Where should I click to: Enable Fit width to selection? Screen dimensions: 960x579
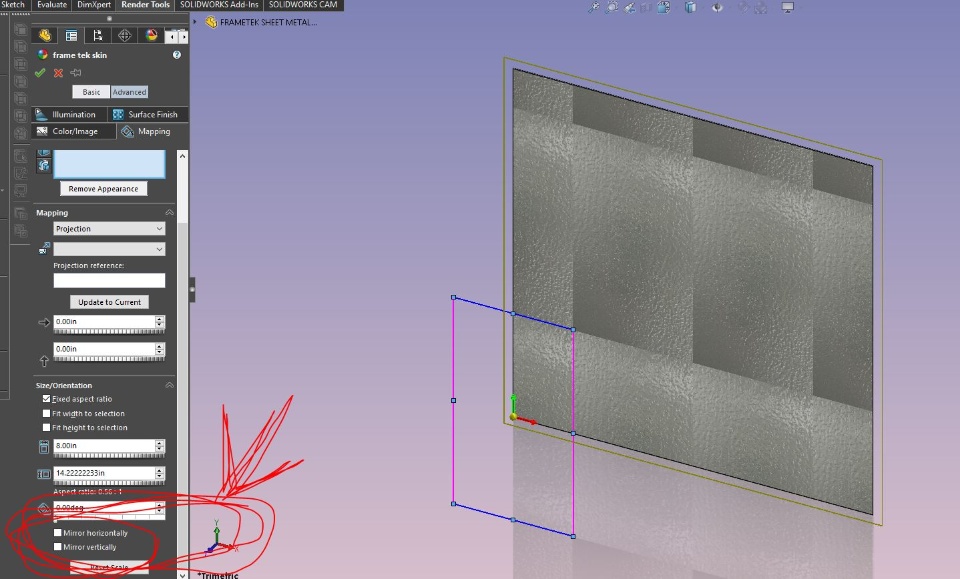pyautogui.click(x=47, y=413)
